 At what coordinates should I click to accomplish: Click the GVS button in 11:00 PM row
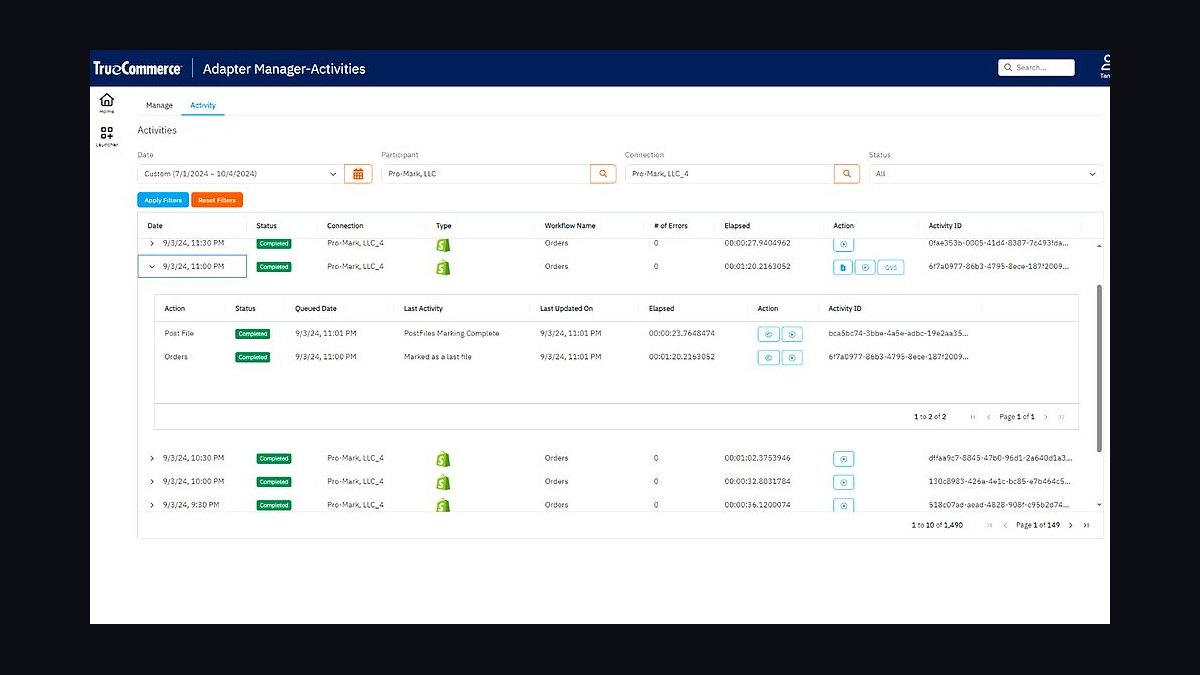[x=890, y=267]
